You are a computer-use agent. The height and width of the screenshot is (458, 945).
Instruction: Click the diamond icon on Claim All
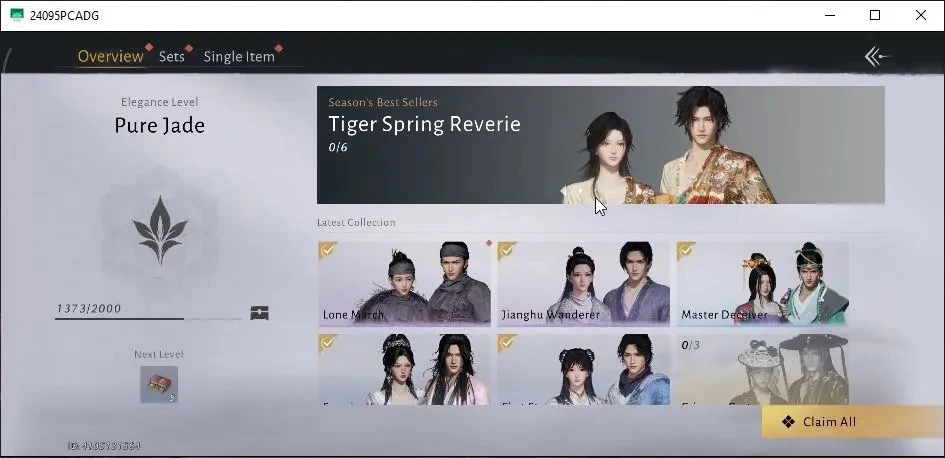pos(788,422)
